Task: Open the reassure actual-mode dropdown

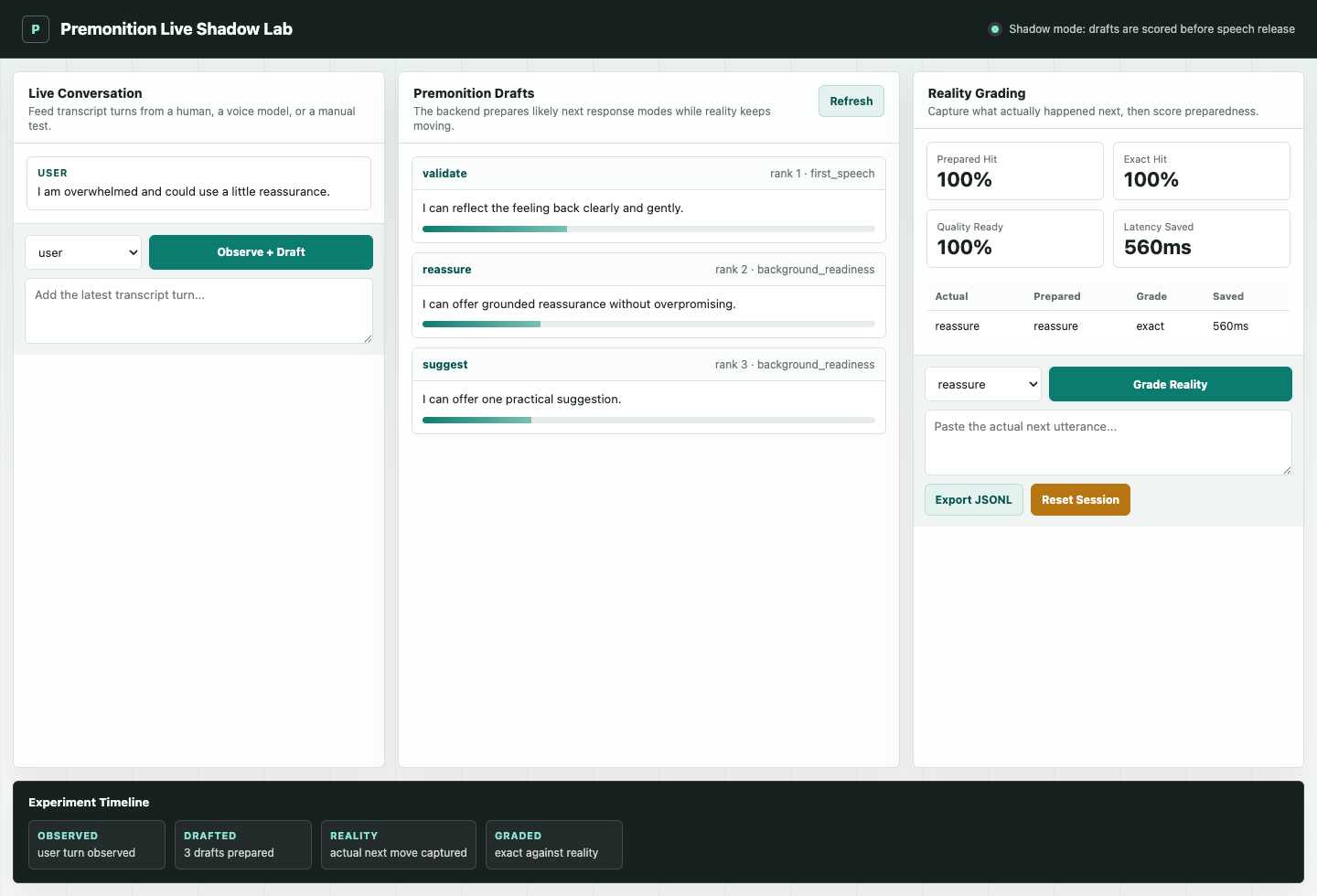Action: pos(983,384)
